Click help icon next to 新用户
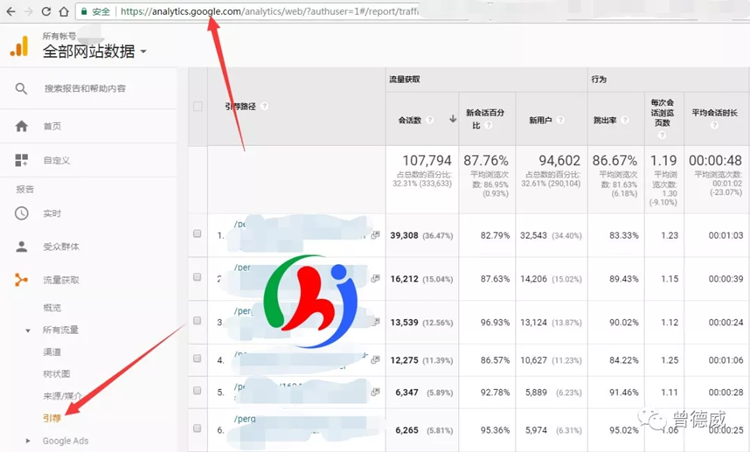 click(560, 120)
